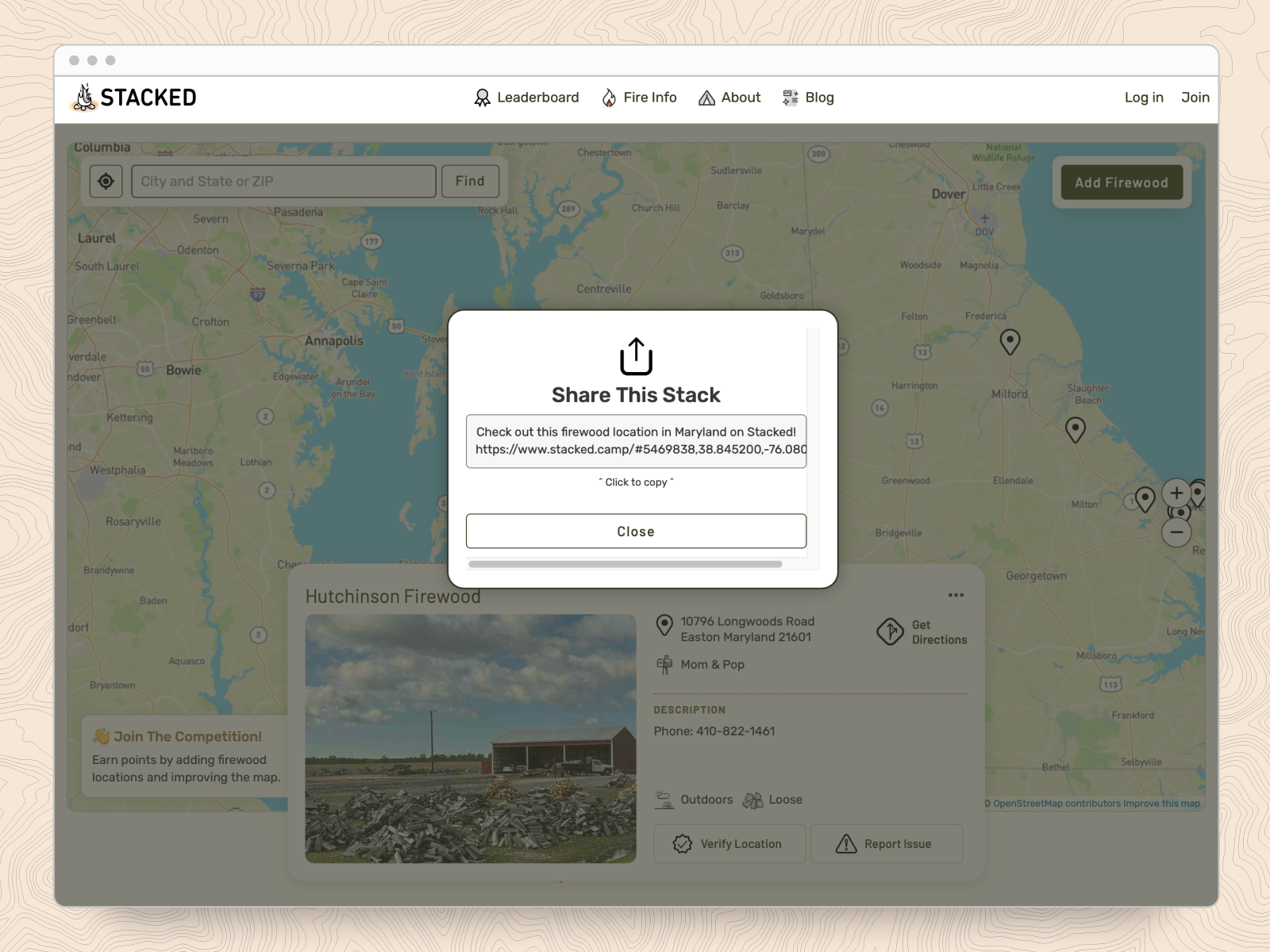Open the three-dot menu on Hutchinson Firewood card
Screen dimensions: 1270x952
point(956,595)
